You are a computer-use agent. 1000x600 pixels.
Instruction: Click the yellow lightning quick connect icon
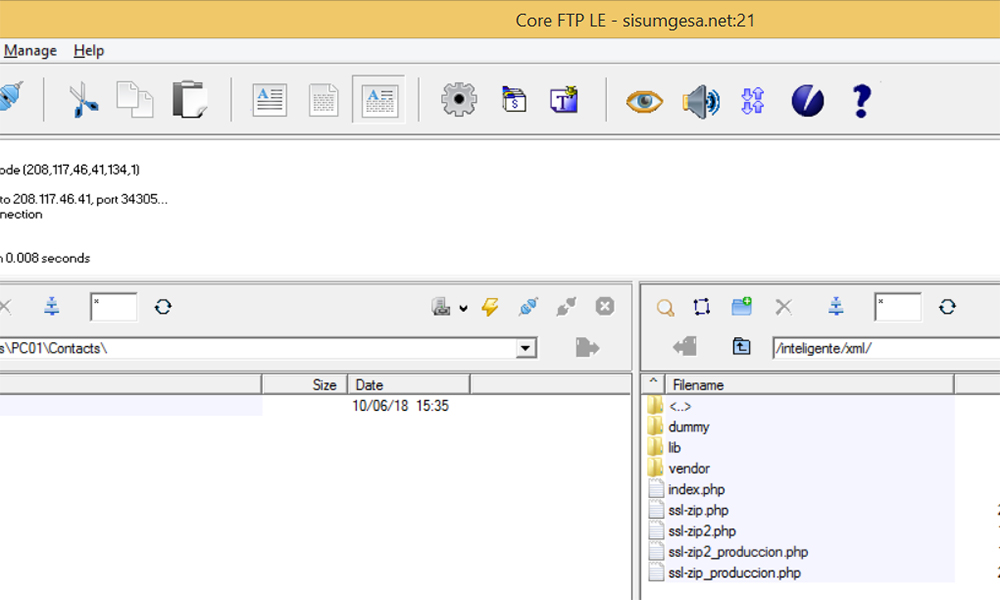490,307
